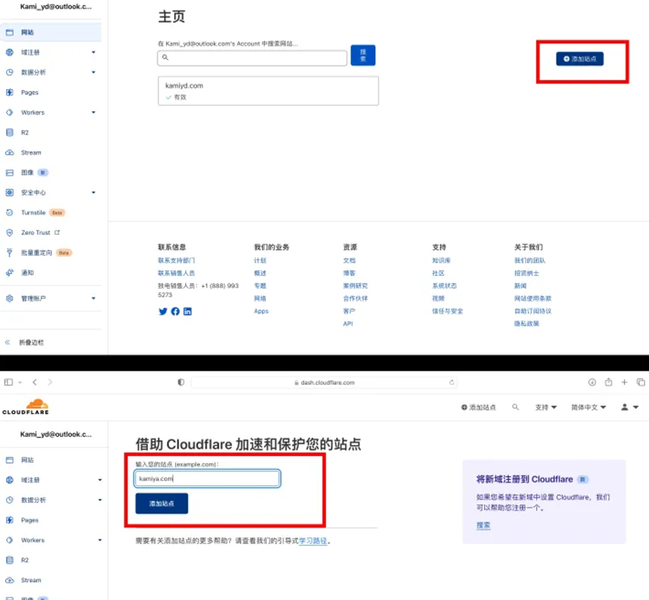
Task: Select 网站 in the 主页 page sidebar
Action: (x=50, y=32)
